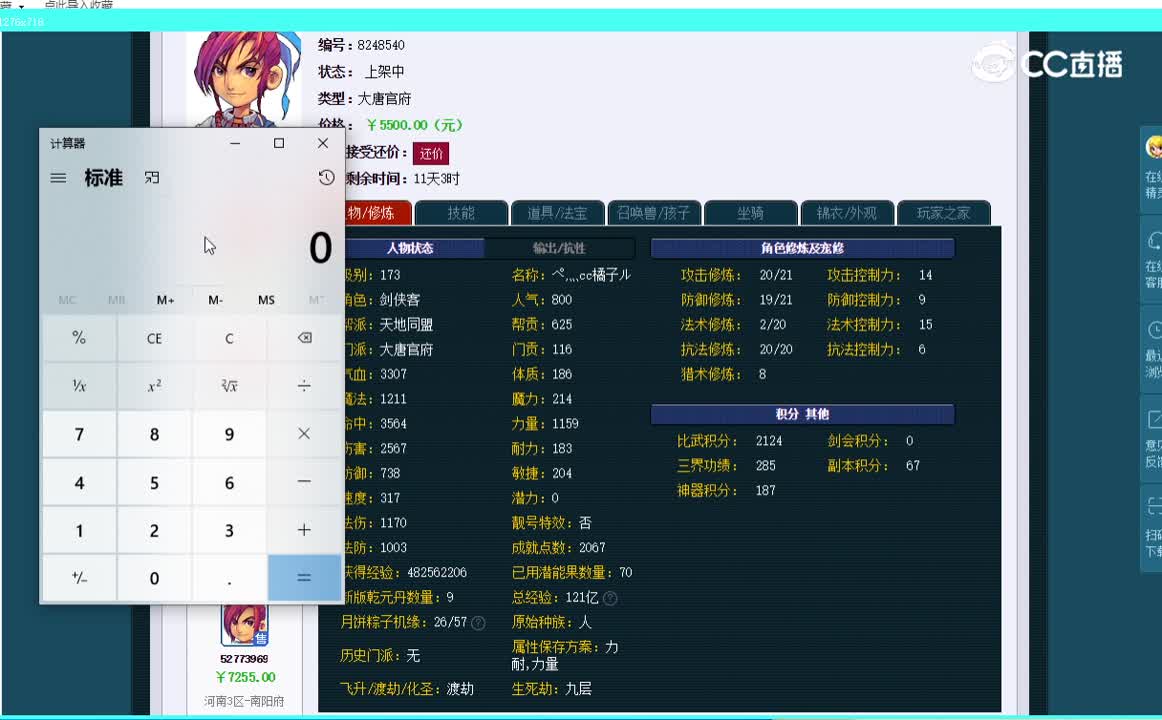Click the keep-on-top icon beside 标准
Screen dimensions: 1162x720
(153, 177)
